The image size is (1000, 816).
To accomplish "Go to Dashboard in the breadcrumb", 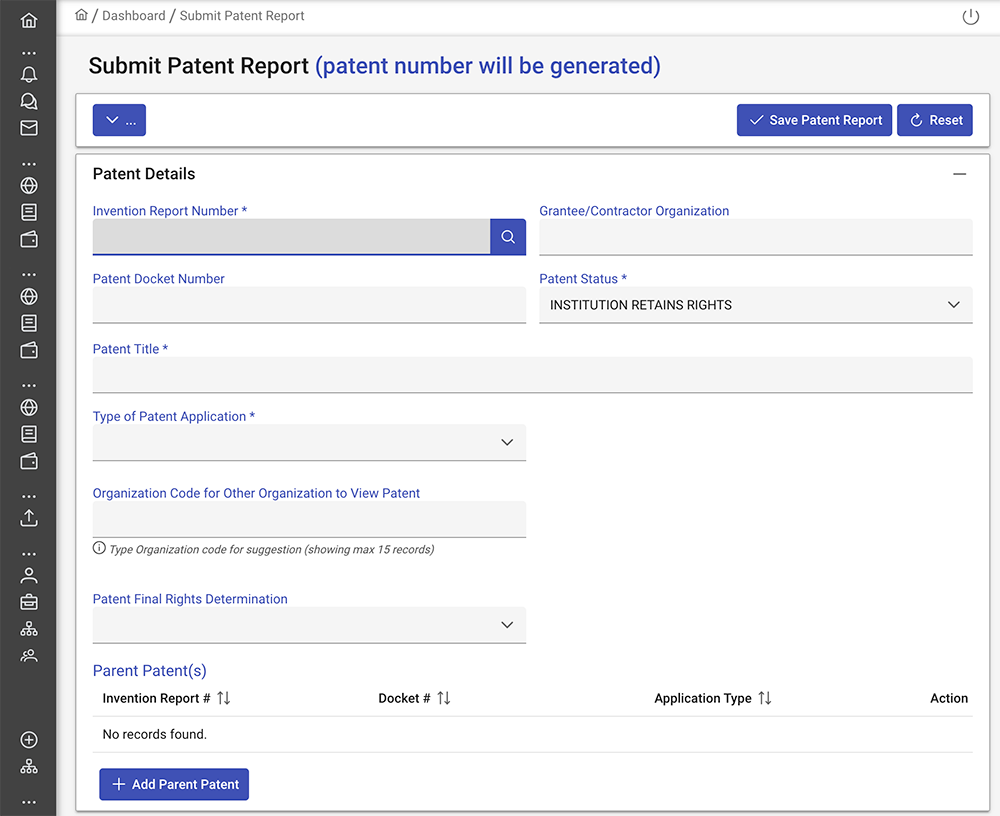I will pos(134,16).
